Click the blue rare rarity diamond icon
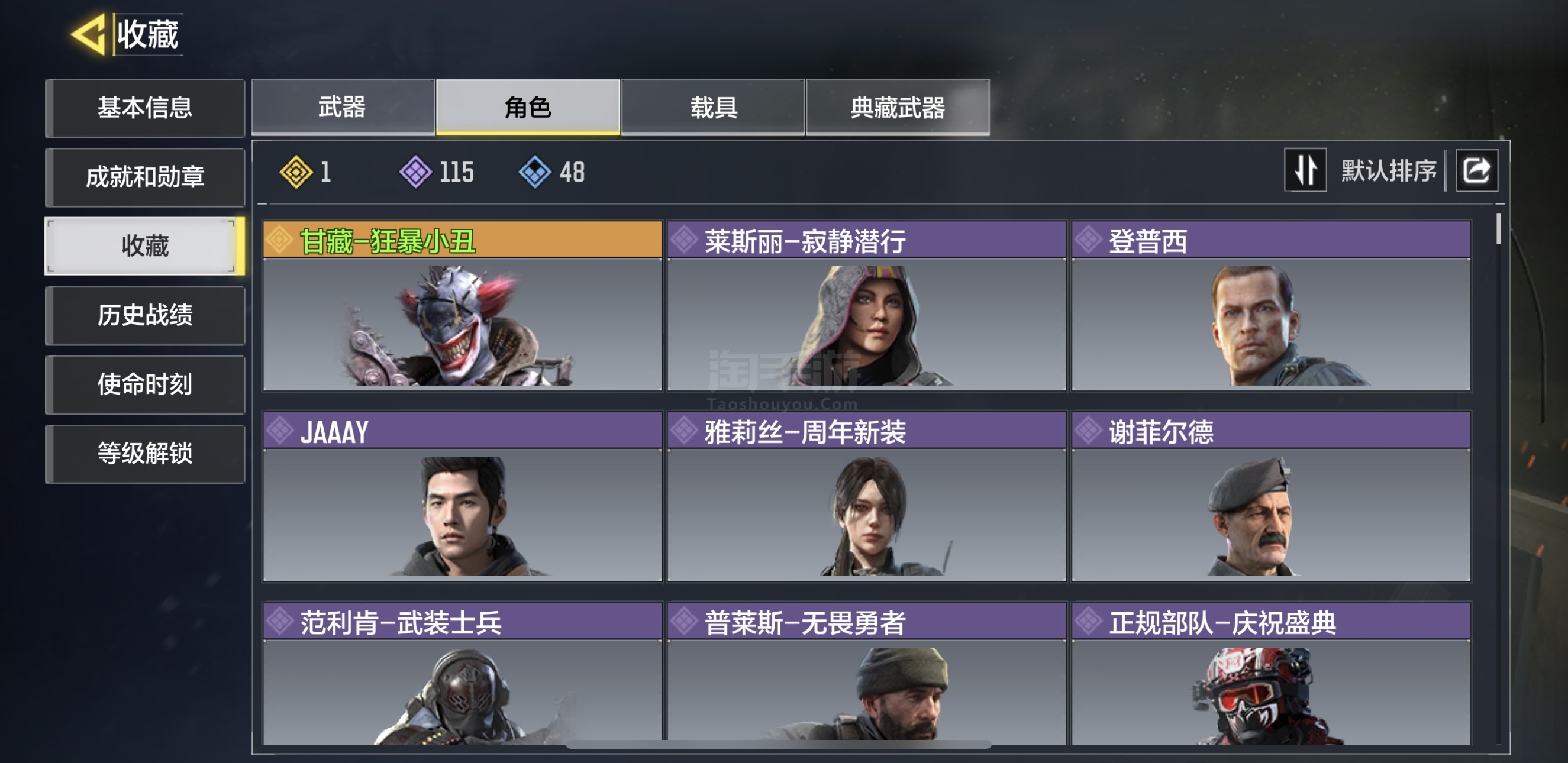The image size is (1568, 763). click(x=535, y=172)
